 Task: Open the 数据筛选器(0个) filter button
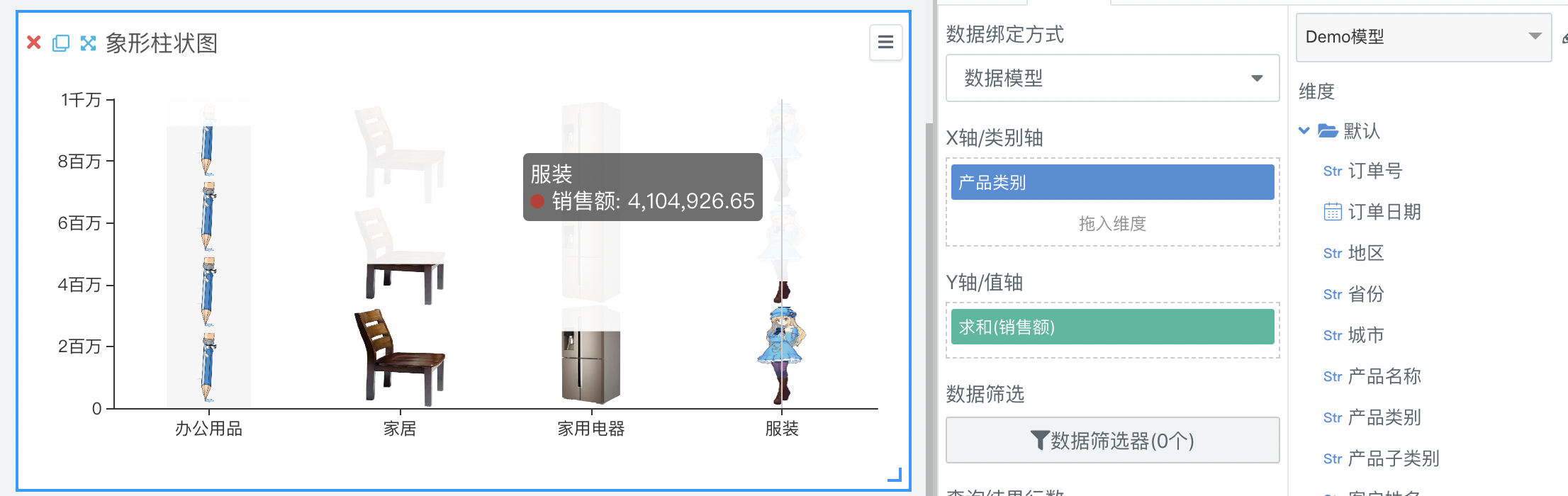[x=1112, y=441]
